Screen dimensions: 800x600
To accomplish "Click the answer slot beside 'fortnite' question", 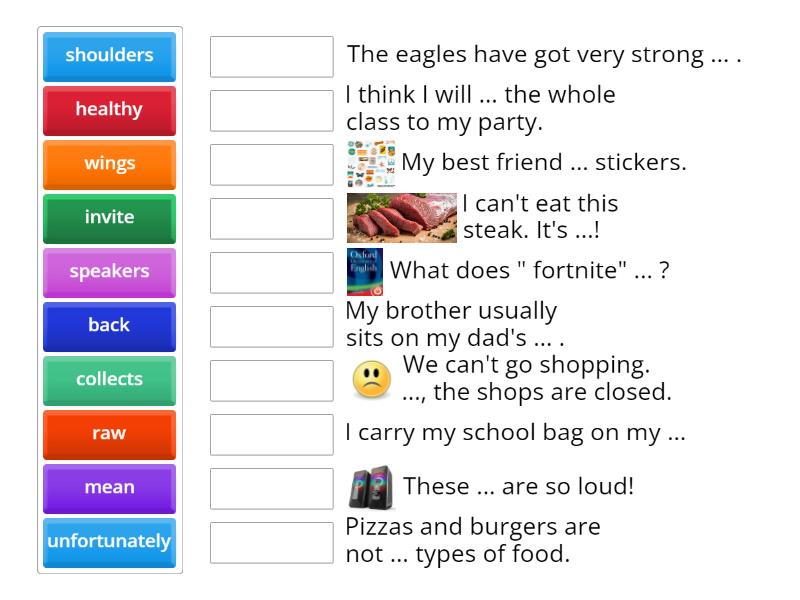I will click(x=272, y=273).
